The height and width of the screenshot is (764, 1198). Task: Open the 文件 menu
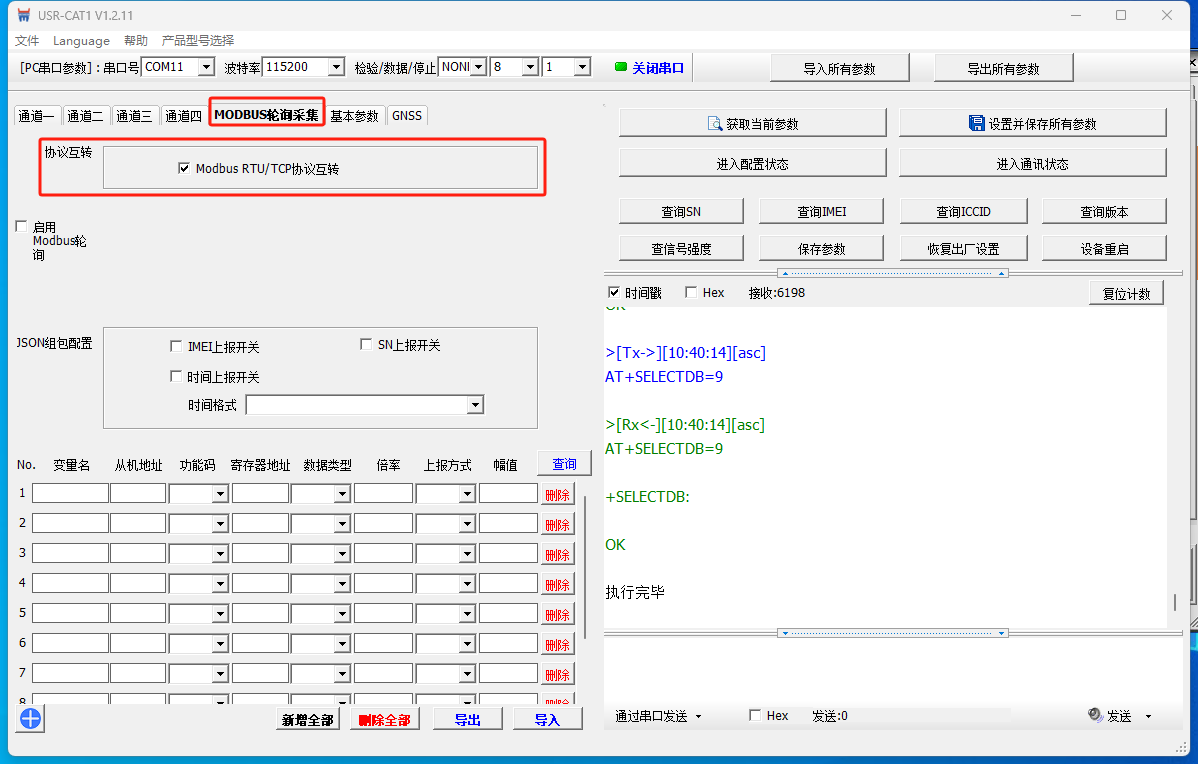coord(27,41)
